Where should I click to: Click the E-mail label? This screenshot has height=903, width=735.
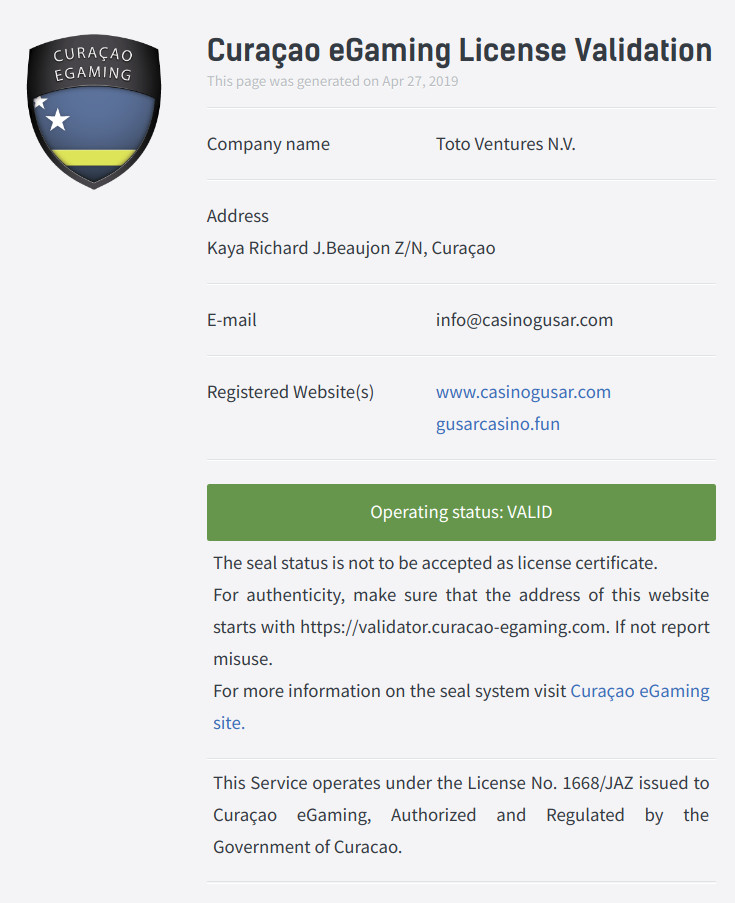[x=232, y=320]
